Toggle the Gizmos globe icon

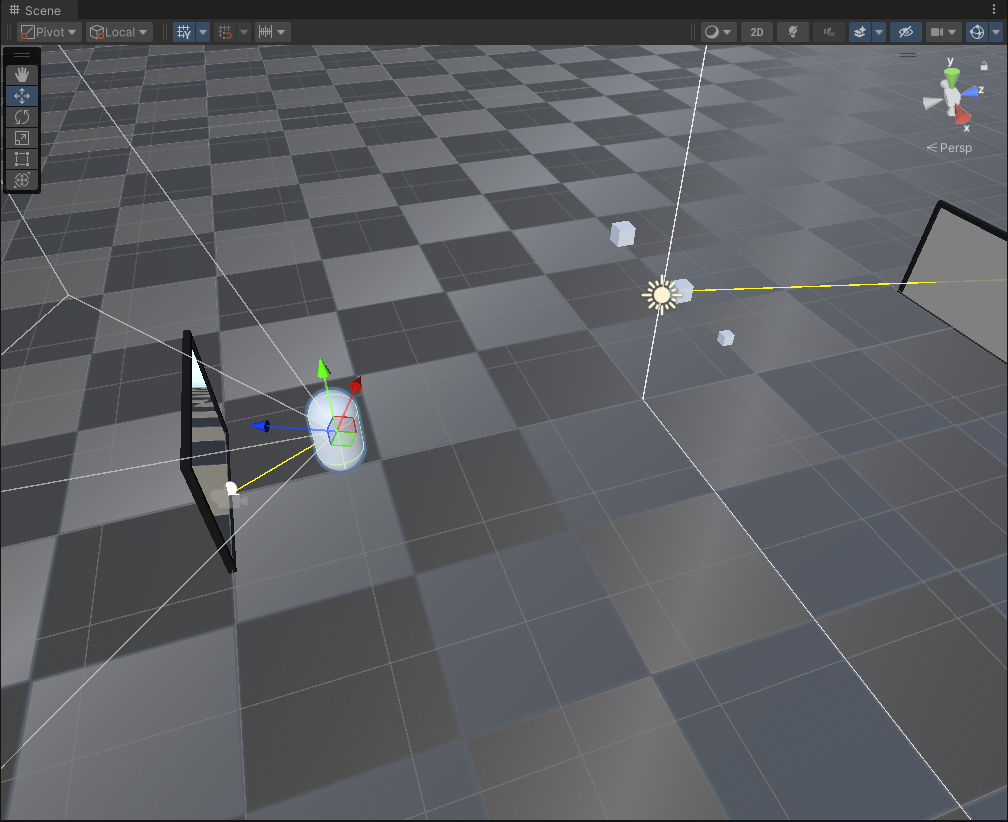coord(976,32)
